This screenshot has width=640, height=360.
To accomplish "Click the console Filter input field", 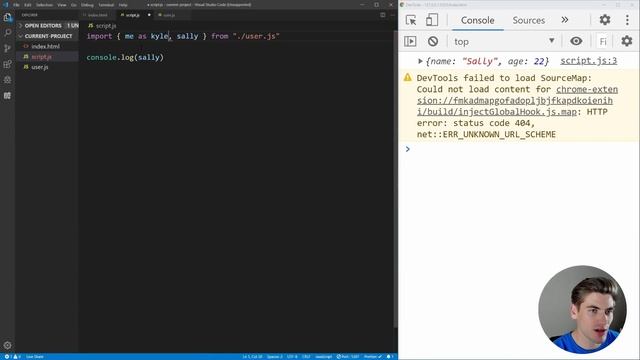I will pos(602,41).
